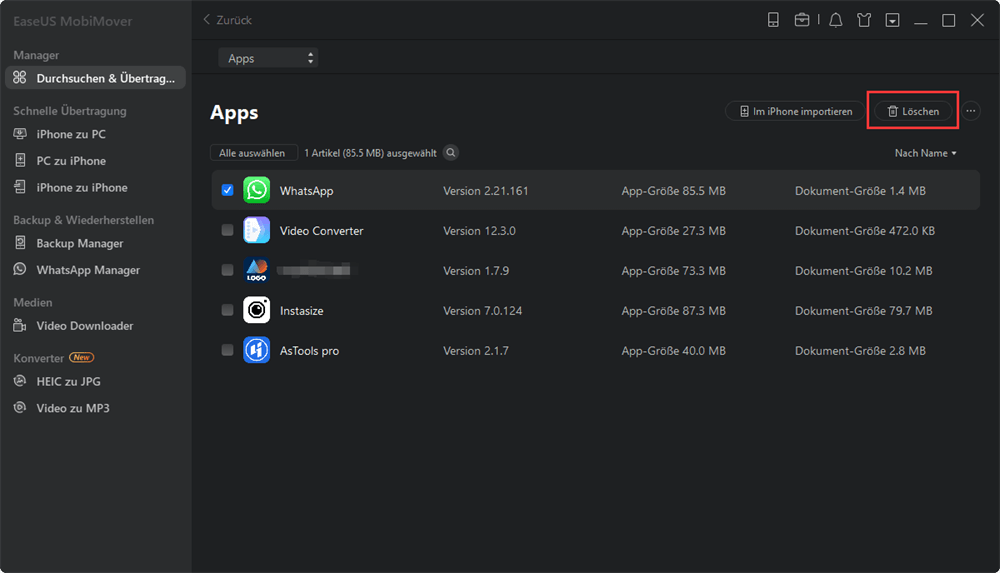Click App-Größe 40.0 MB text
This screenshot has width=1000, height=573.
click(x=673, y=351)
